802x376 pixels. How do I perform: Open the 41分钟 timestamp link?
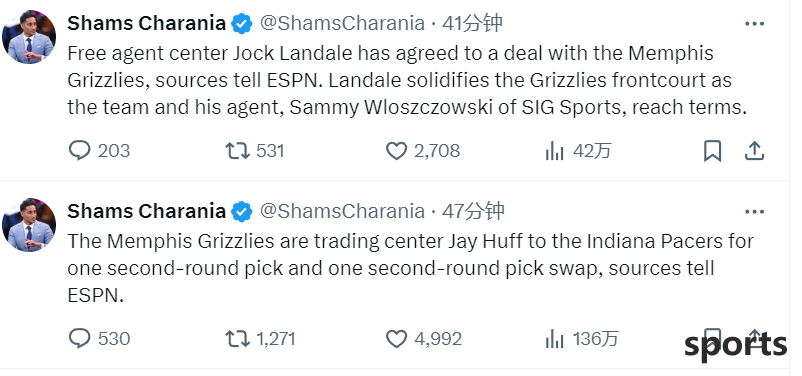coord(472,24)
